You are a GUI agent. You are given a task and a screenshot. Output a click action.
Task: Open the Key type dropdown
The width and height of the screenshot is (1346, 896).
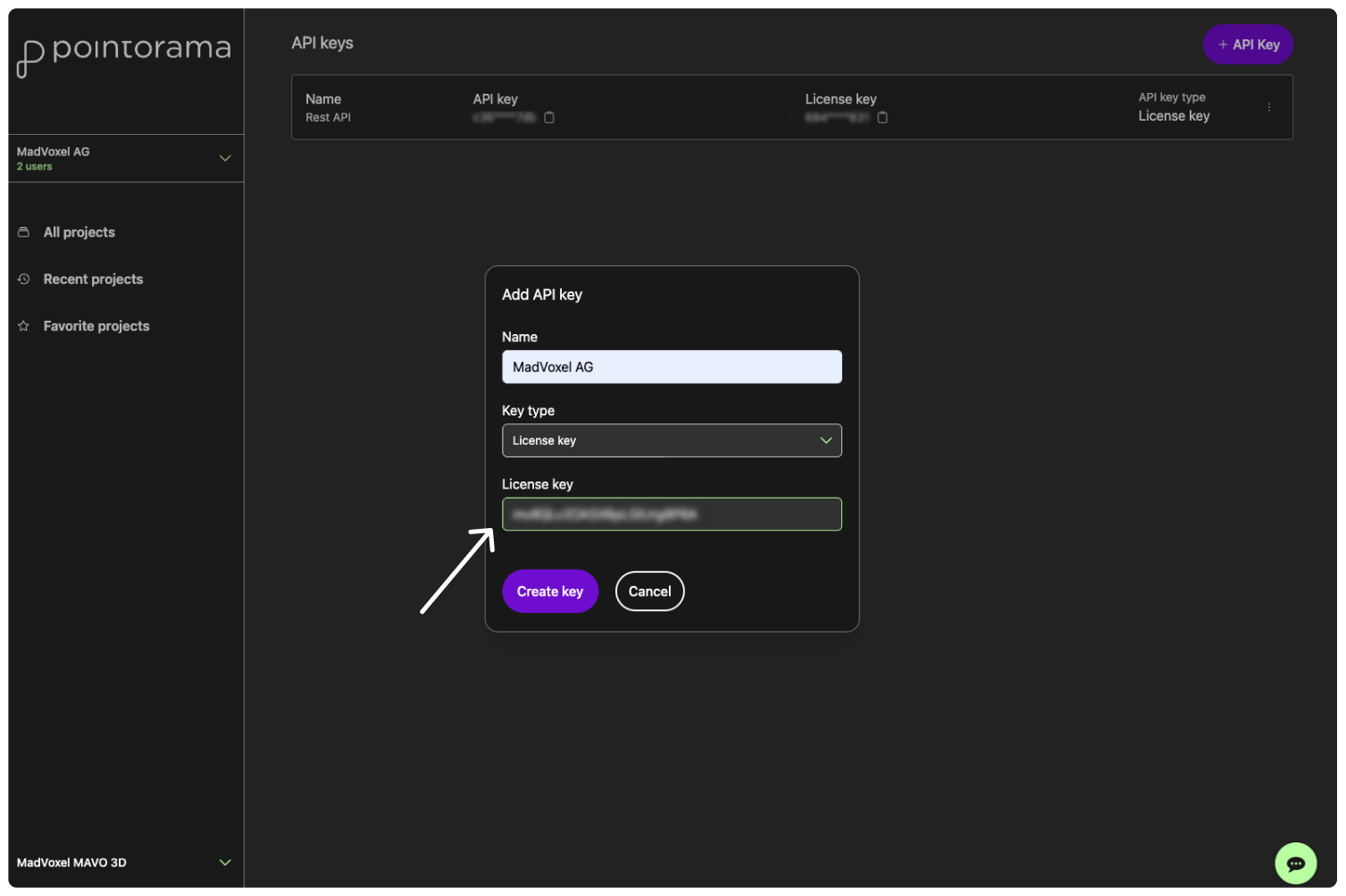pyautogui.click(x=672, y=440)
